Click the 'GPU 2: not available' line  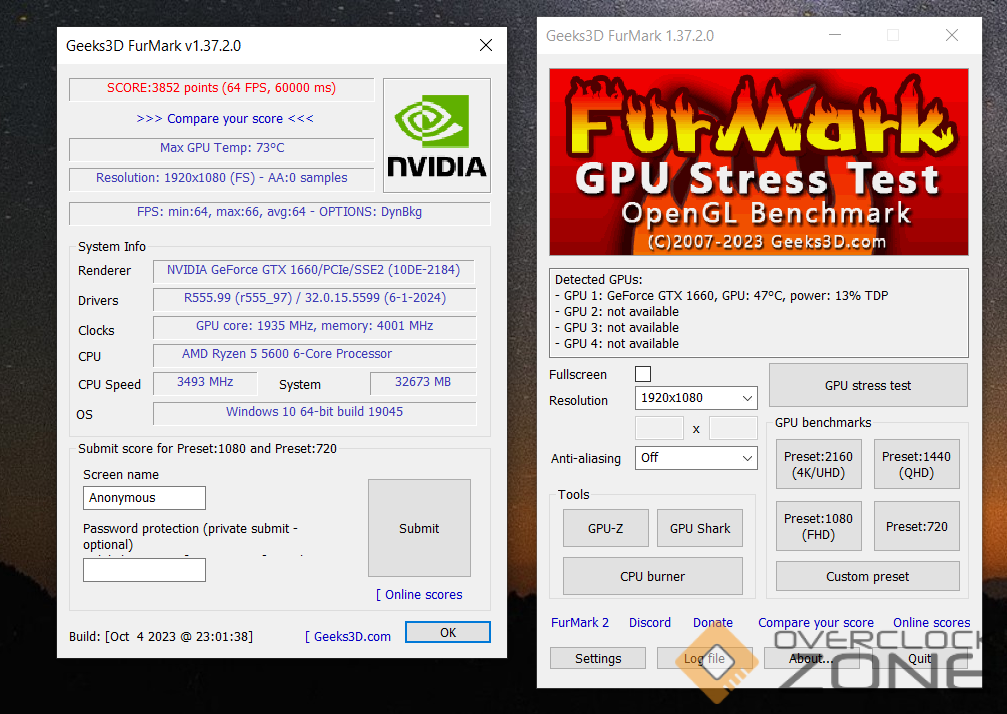[x=617, y=312]
